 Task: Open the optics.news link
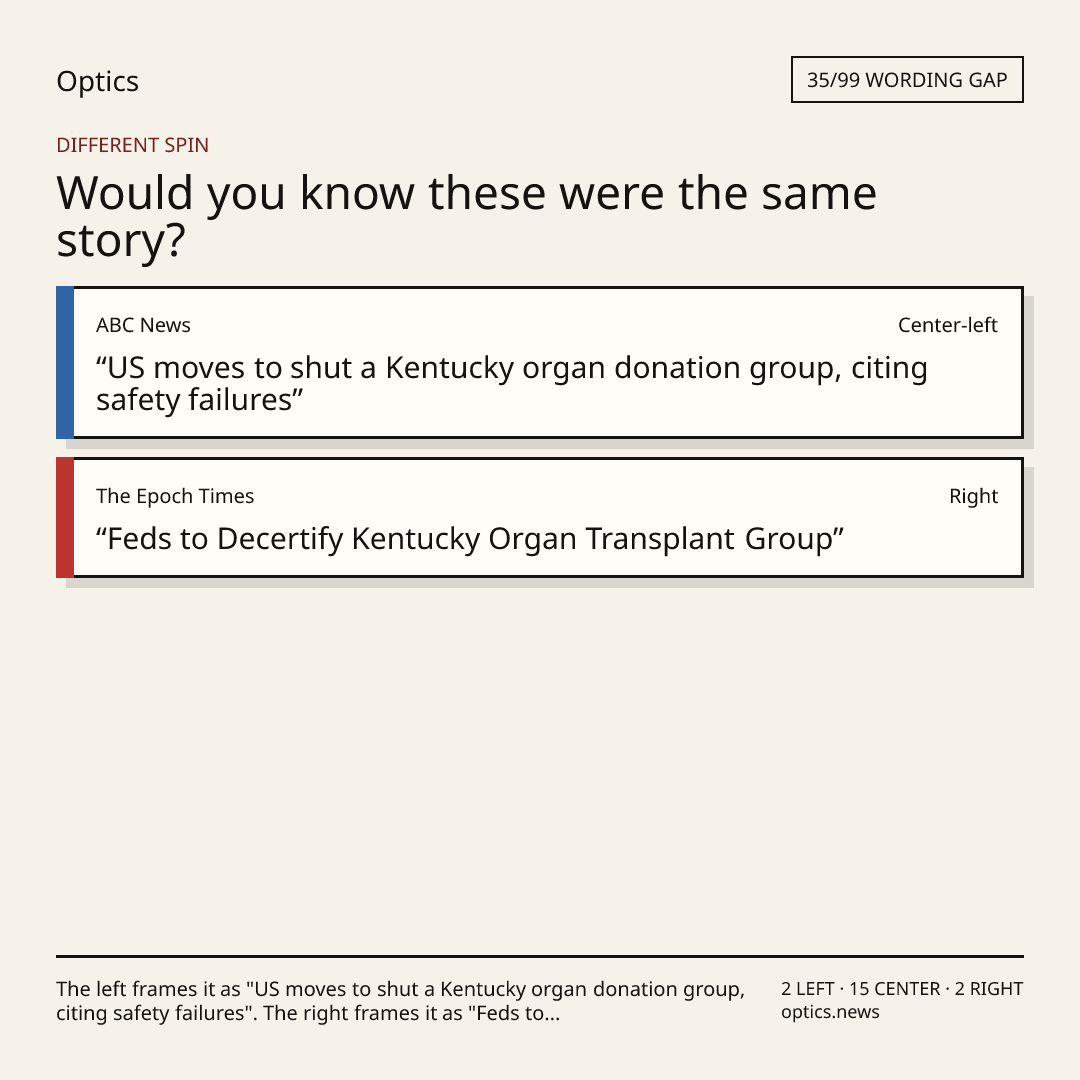point(830,1012)
